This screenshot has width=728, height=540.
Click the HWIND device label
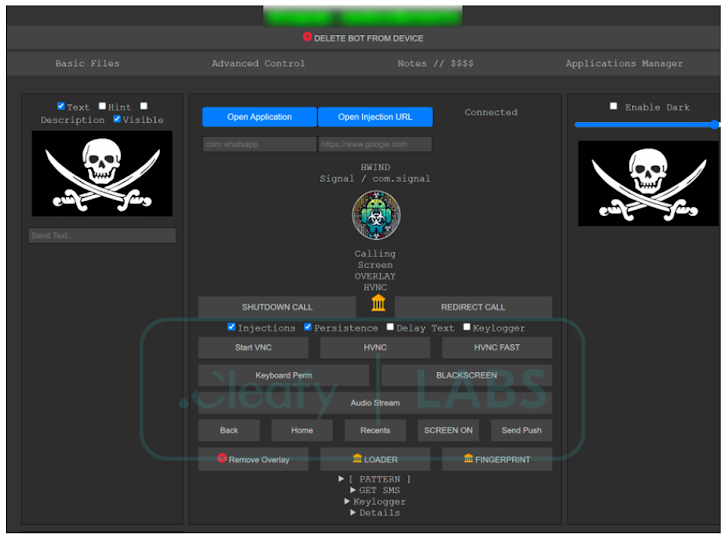click(x=375, y=167)
